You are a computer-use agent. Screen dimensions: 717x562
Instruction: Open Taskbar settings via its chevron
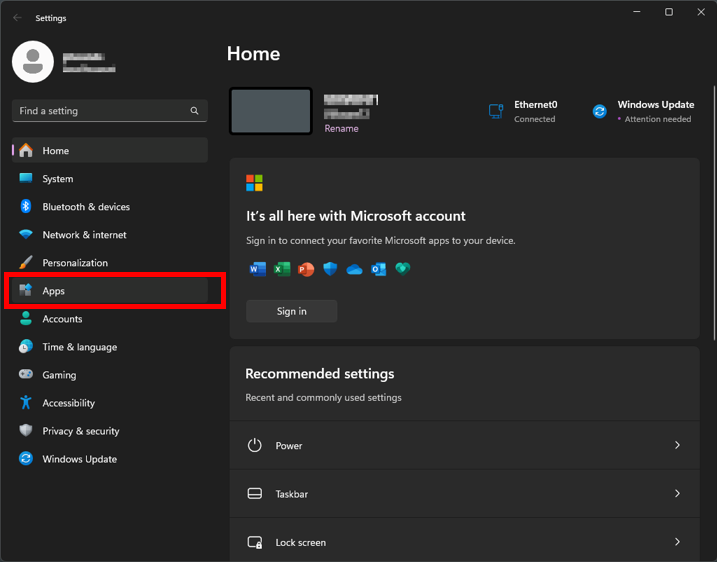677,494
